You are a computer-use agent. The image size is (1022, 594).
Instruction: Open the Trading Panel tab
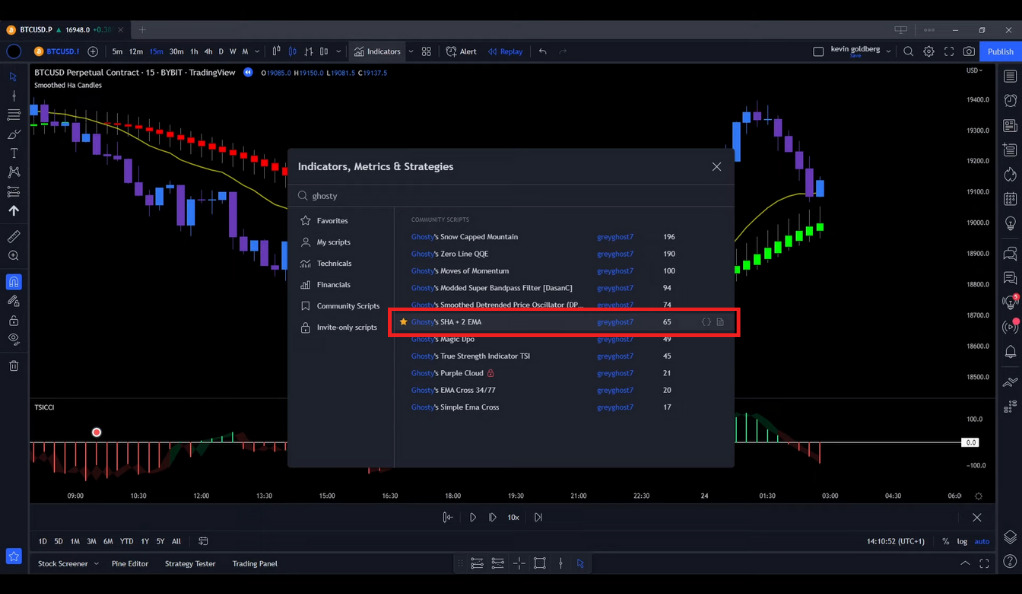255,564
